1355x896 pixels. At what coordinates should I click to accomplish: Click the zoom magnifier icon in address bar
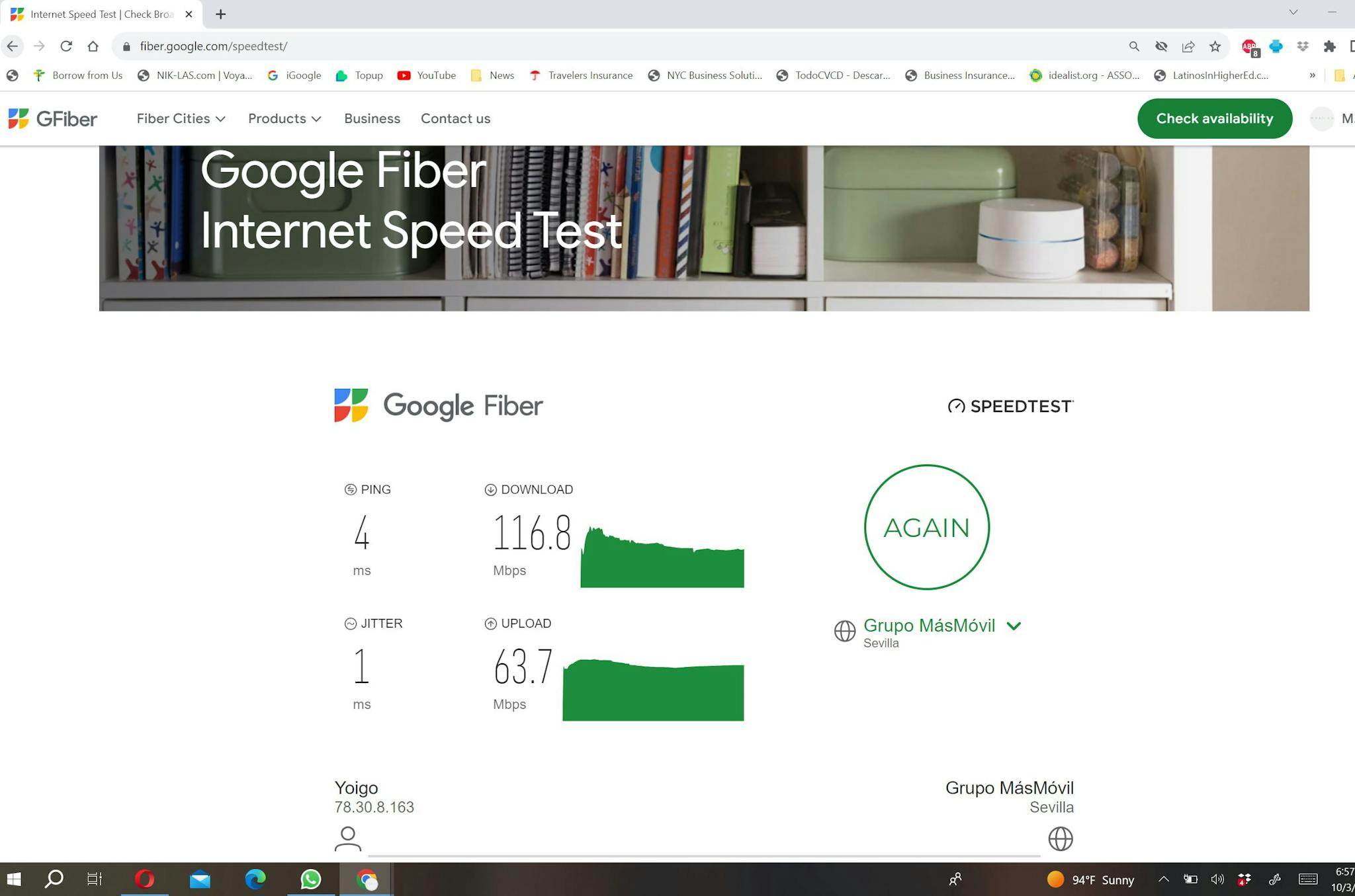[x=1134, y=46]
